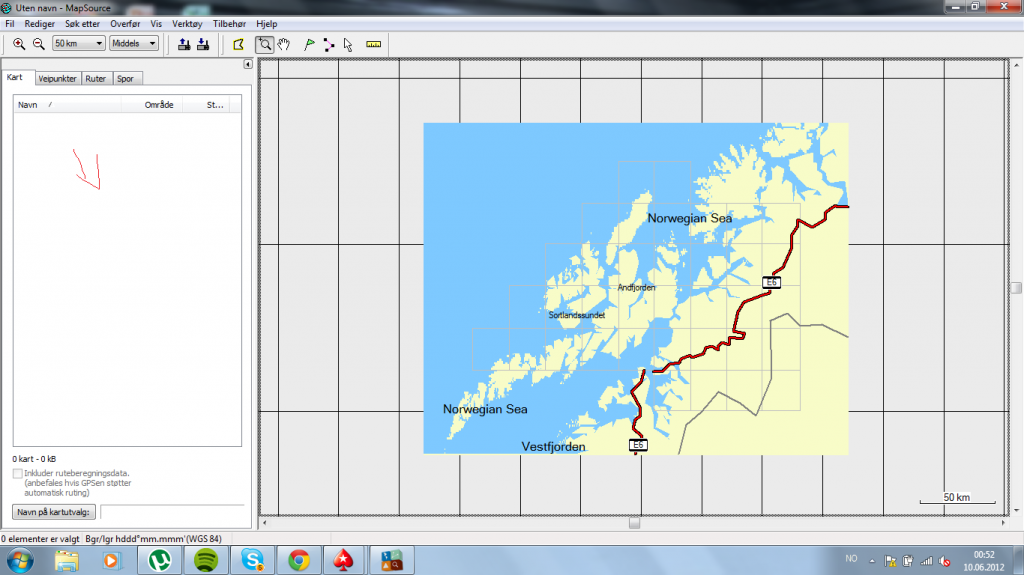Select the route tool
The width and height of the screenshot is (1024, 575).
point(328,44)
